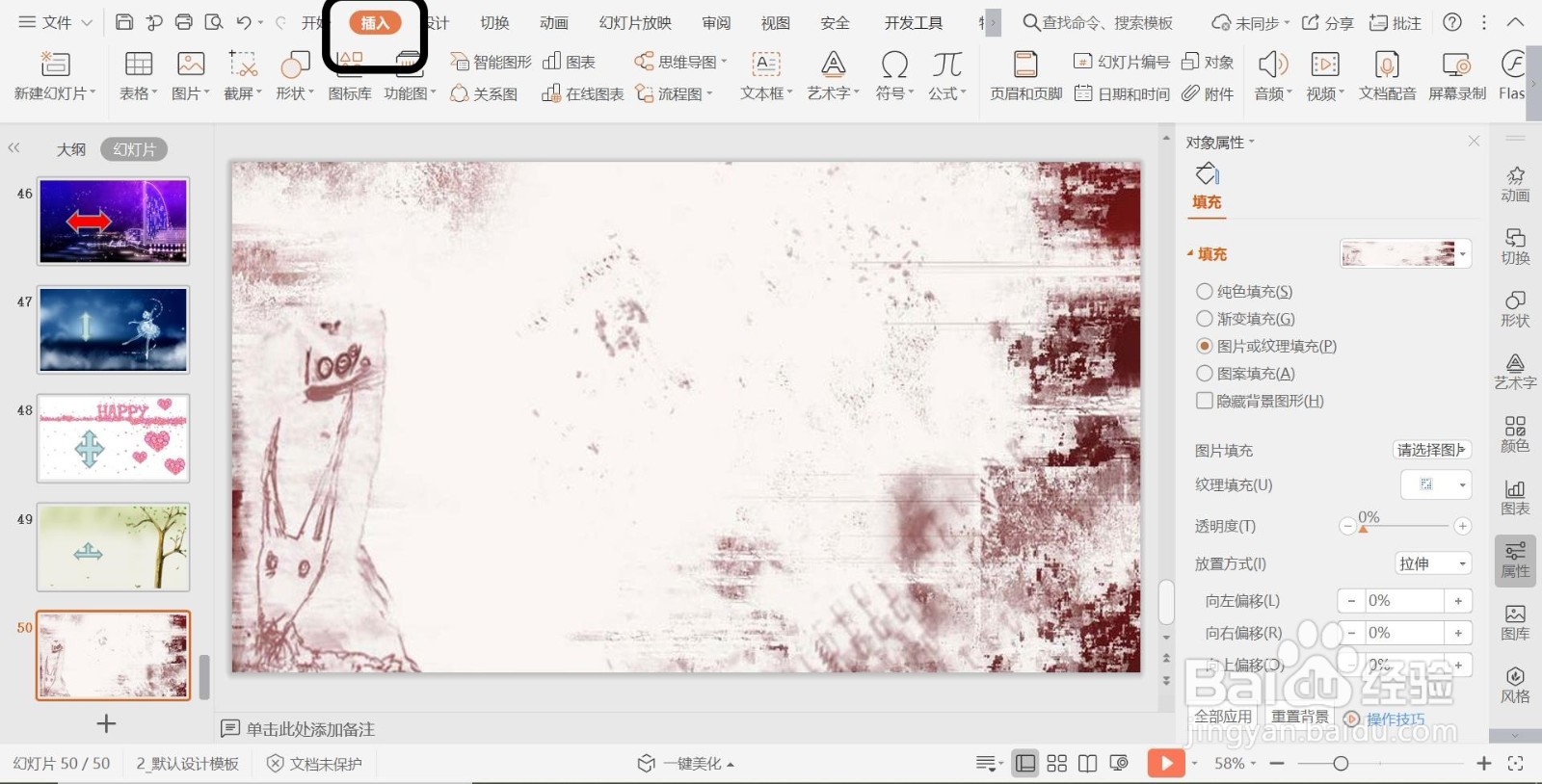Click 文档配音 document narration icon
This screenshot has height=784, width=1542.
coord(1387,65)
